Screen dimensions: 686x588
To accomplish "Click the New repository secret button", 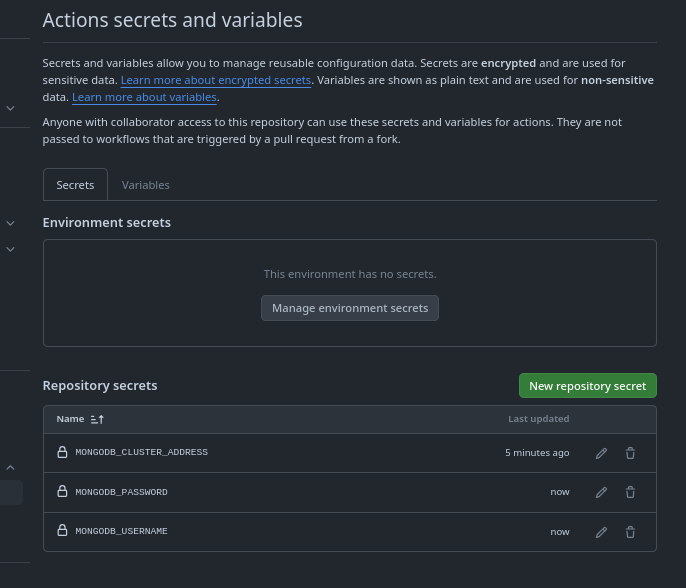I will 587,386.
